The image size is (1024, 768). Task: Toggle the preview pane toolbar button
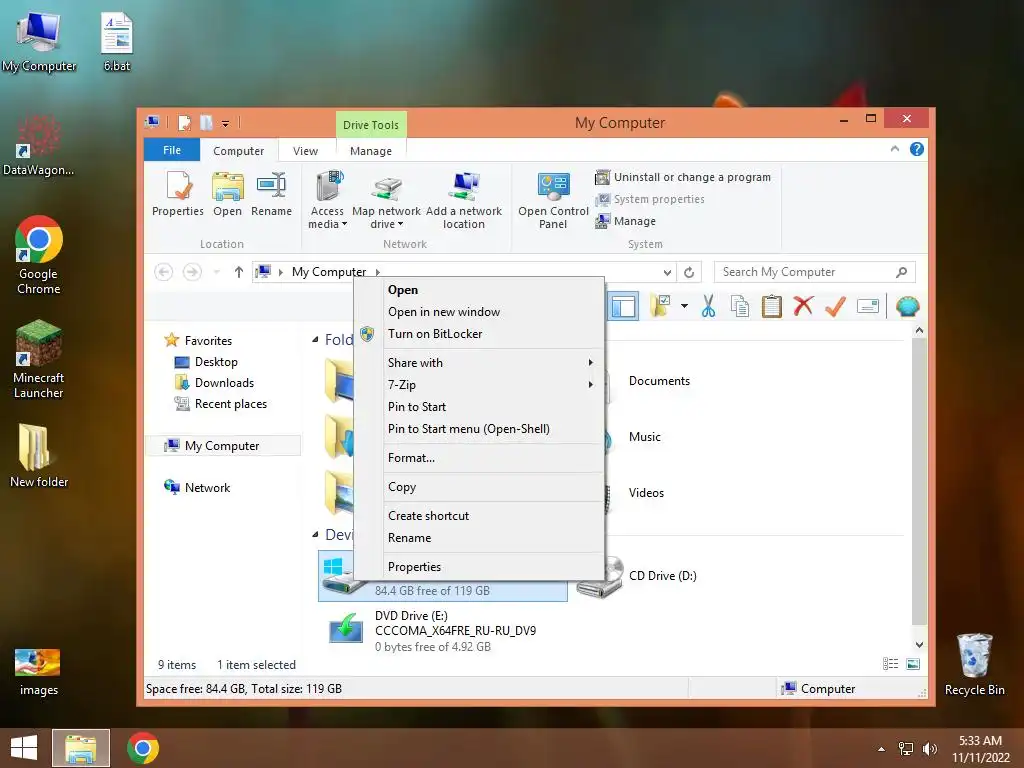click(x=623, y=306)
